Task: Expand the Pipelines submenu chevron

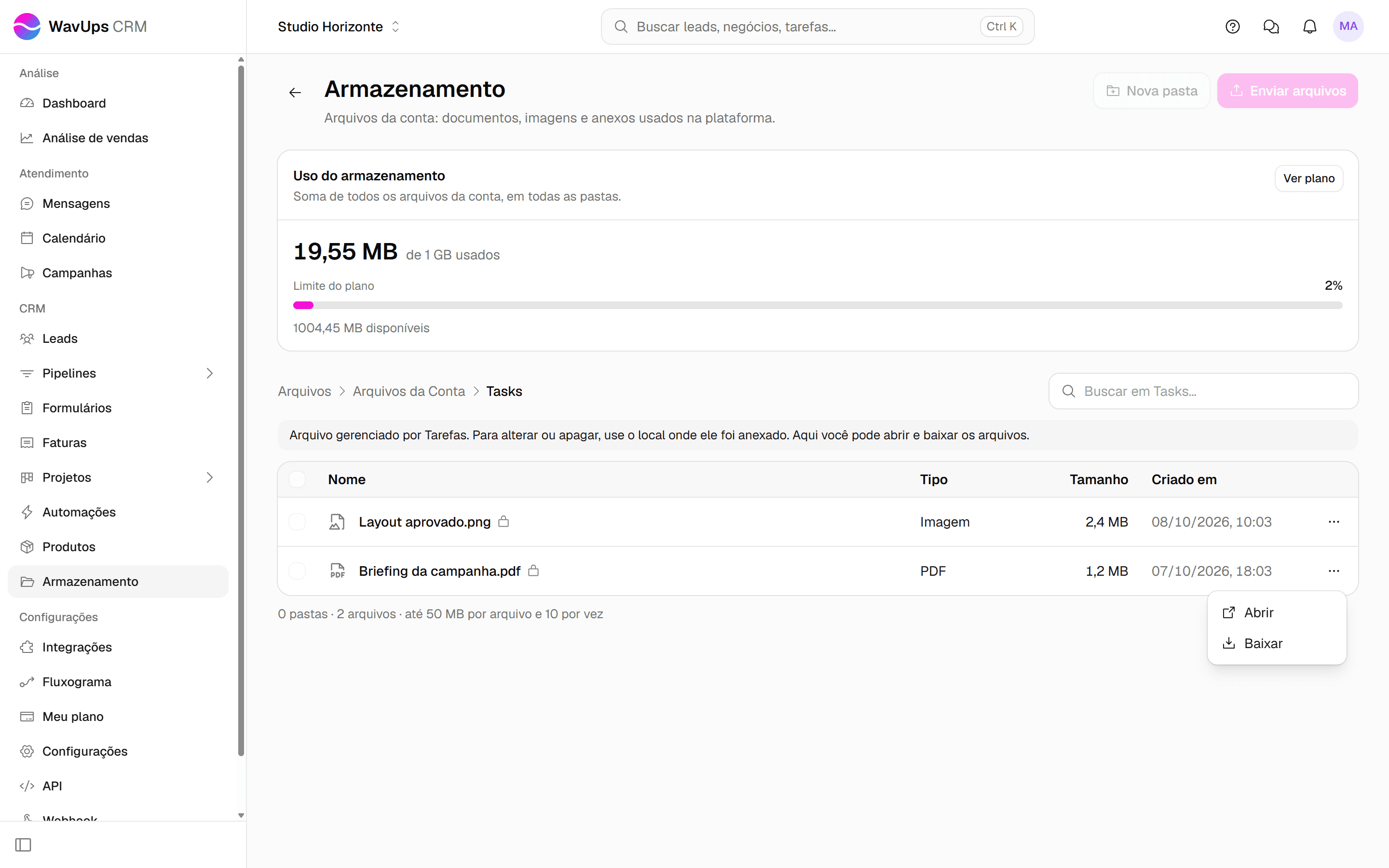Action: click(x=209, y=373)
